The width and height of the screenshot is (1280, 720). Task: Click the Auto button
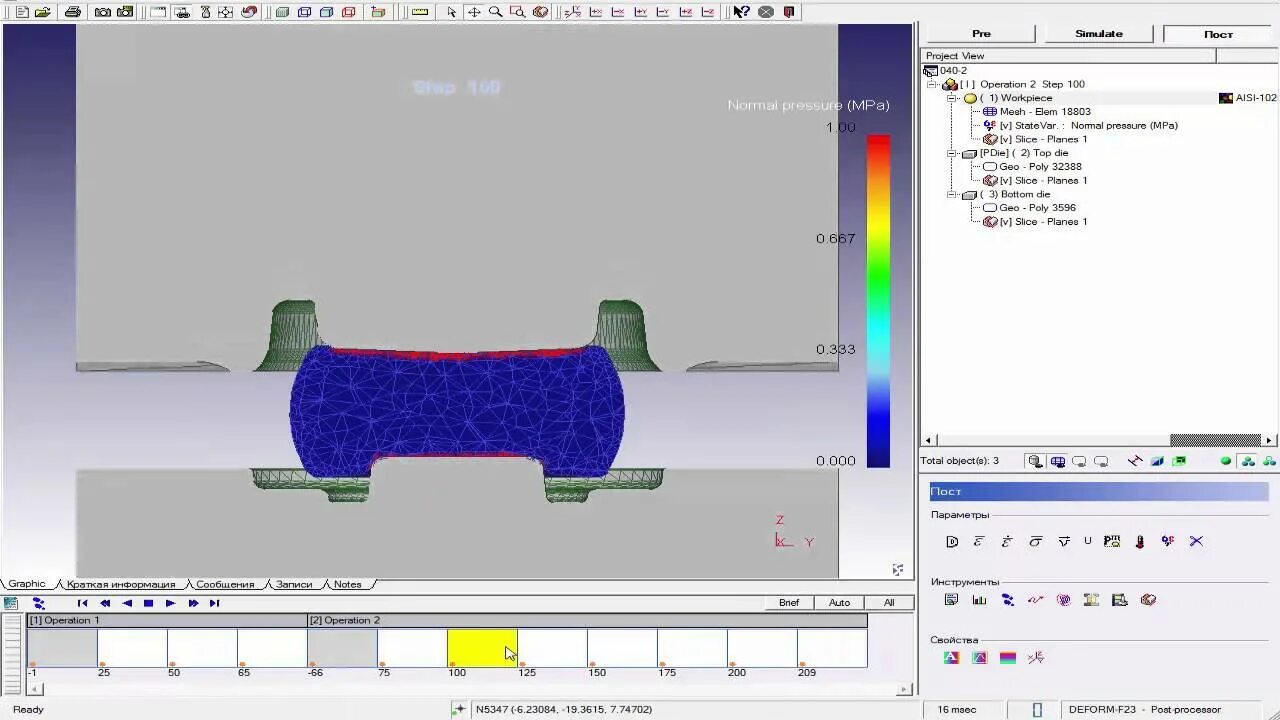tap(839, 602)
